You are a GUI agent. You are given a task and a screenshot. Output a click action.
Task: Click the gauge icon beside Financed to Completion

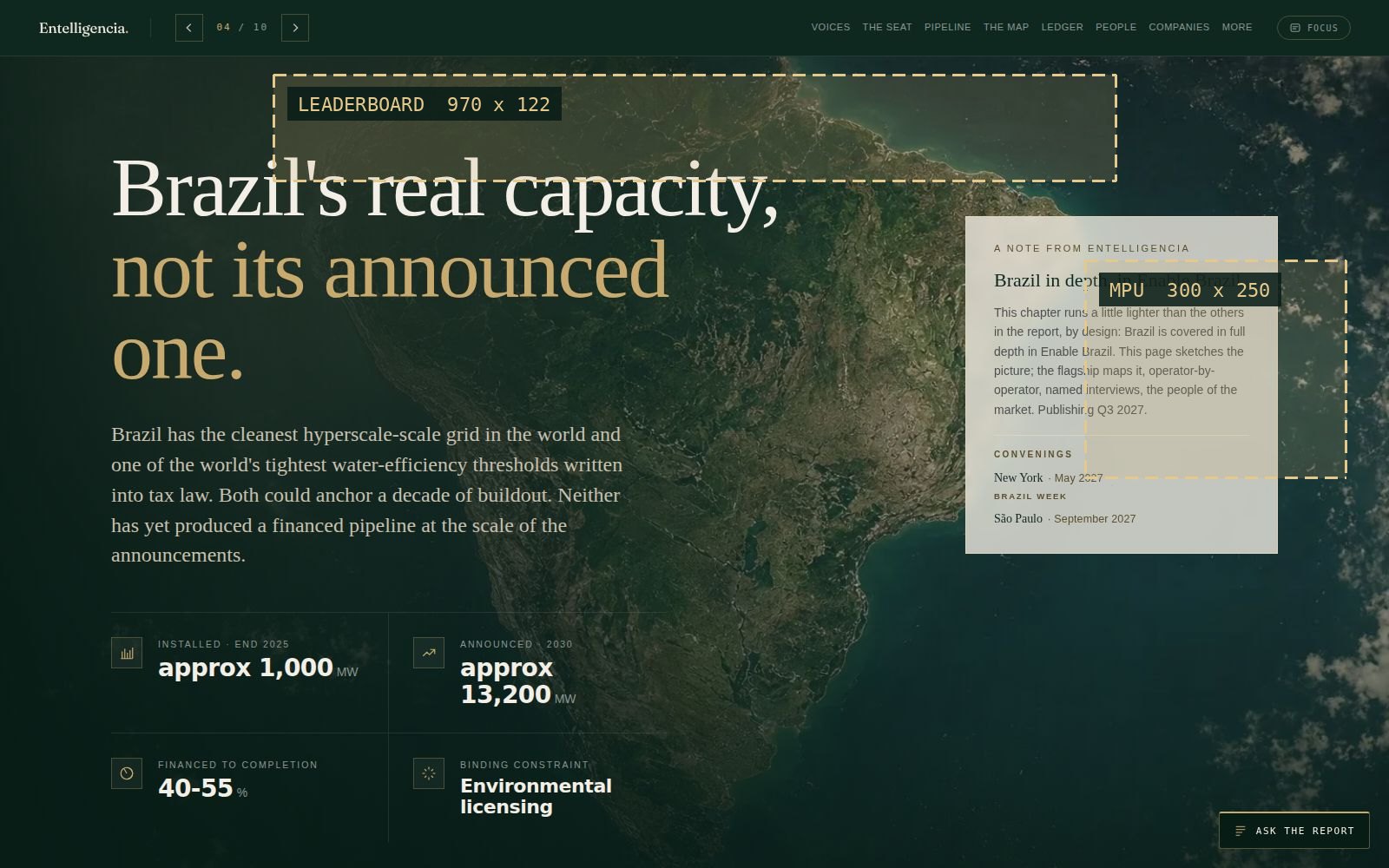(127, 773)
